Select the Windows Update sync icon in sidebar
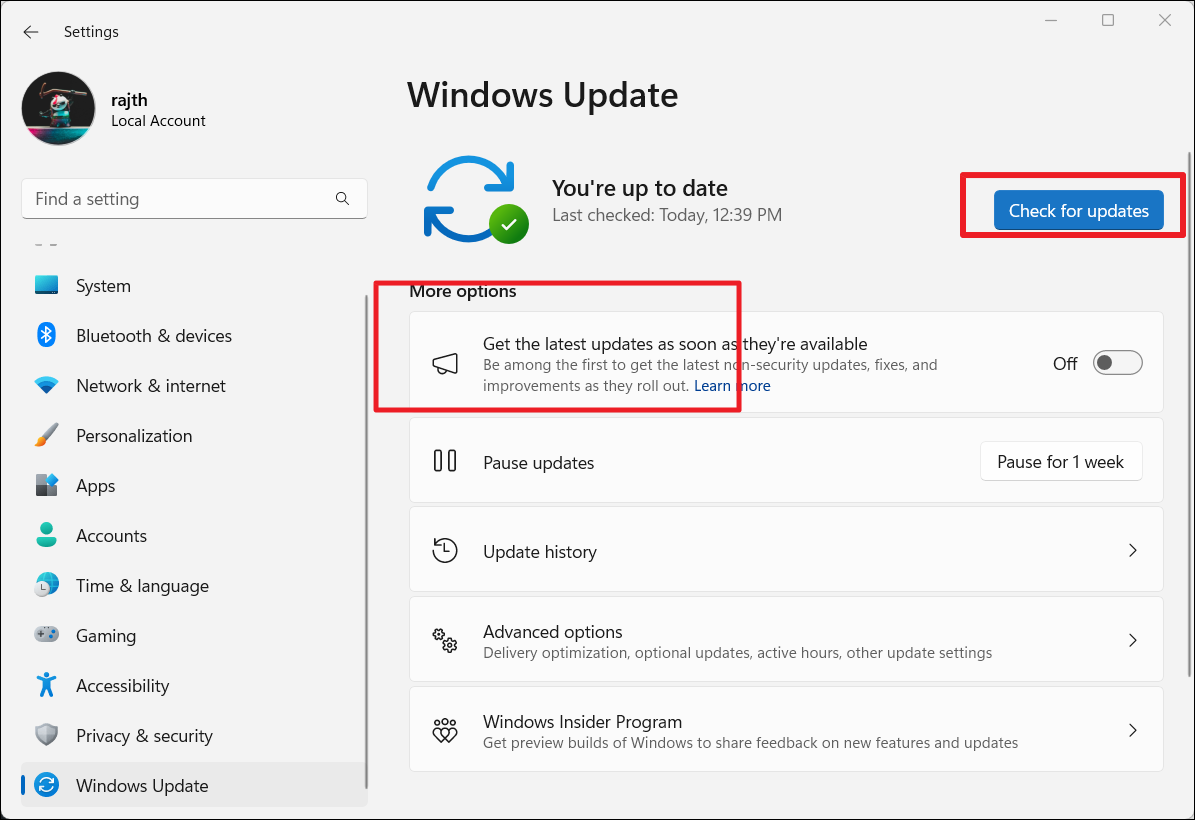Screen dimensions: 1195x820 [x=46, y=785]
